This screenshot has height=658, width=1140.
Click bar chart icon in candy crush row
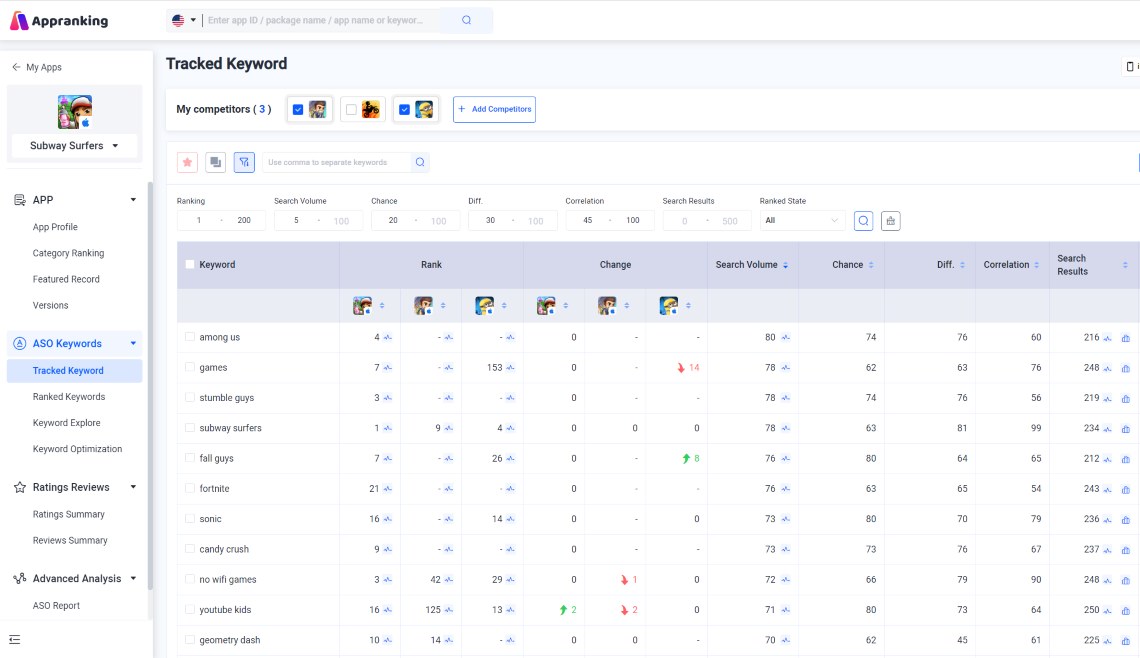tap(1126, 550)
